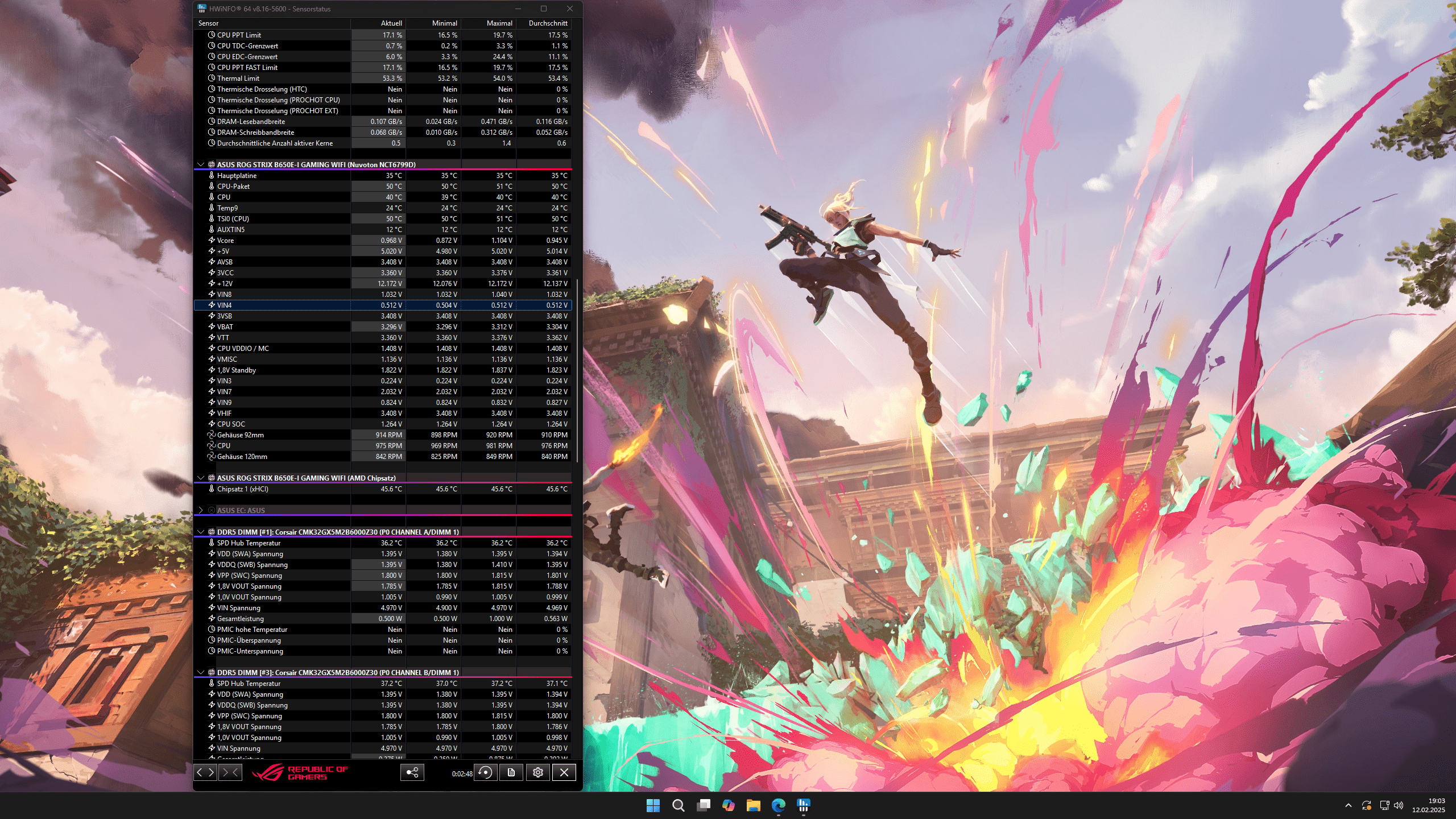Select the Temp9 sensor row
This screenshot has height=819, width=1456.
pos(383,208)
